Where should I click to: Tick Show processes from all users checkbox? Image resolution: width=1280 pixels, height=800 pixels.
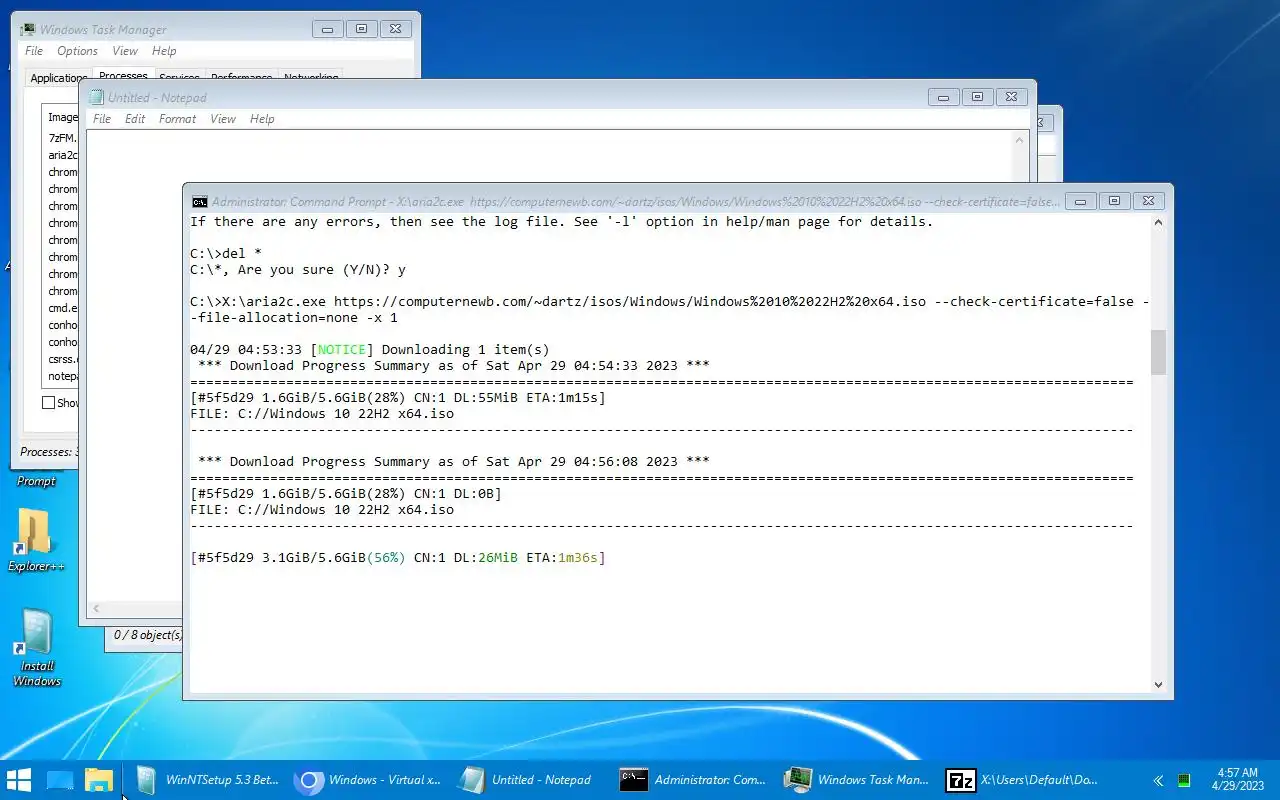48,402
